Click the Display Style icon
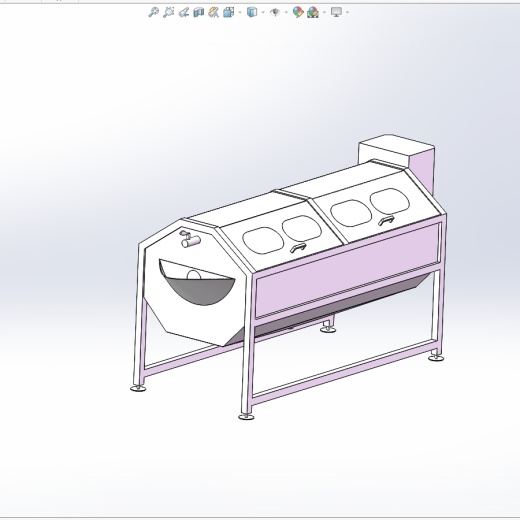 pos(252,12)
